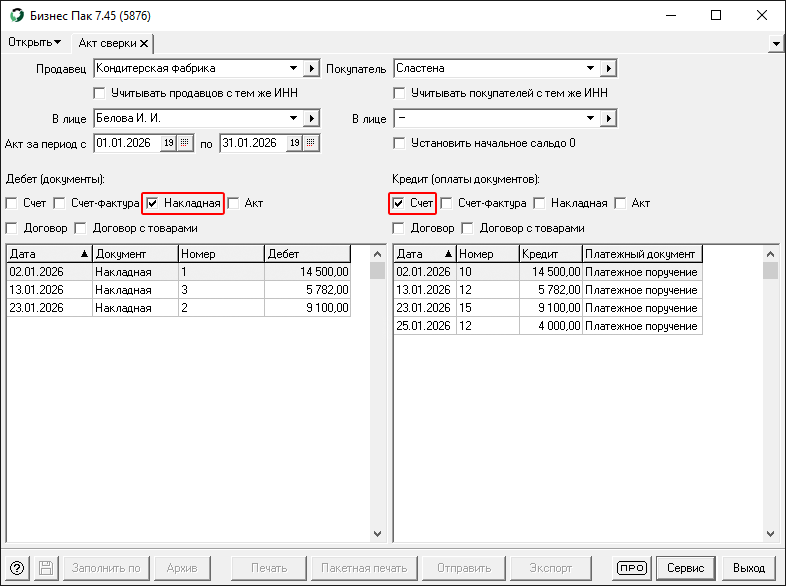
Task: Click the arrow button beside Продавец field
Action: [311, 68]
